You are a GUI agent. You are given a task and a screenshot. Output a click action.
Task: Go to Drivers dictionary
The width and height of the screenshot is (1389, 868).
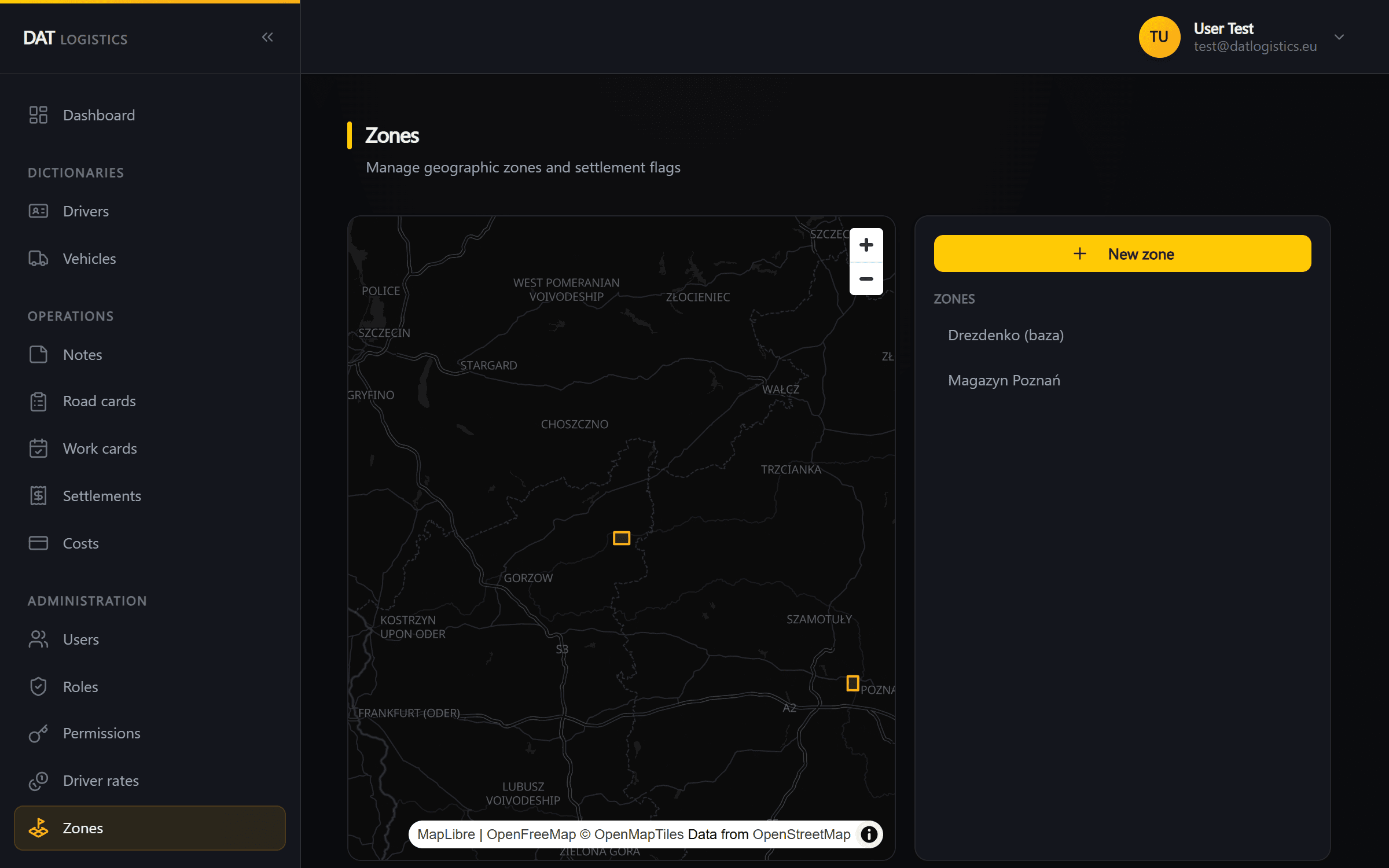click(150, 211)
